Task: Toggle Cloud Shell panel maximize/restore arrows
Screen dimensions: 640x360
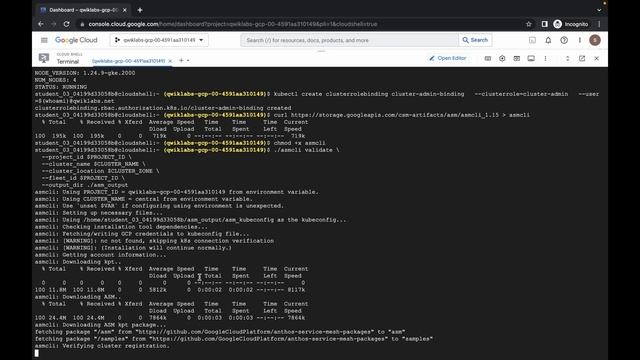Action: [567, 58]
